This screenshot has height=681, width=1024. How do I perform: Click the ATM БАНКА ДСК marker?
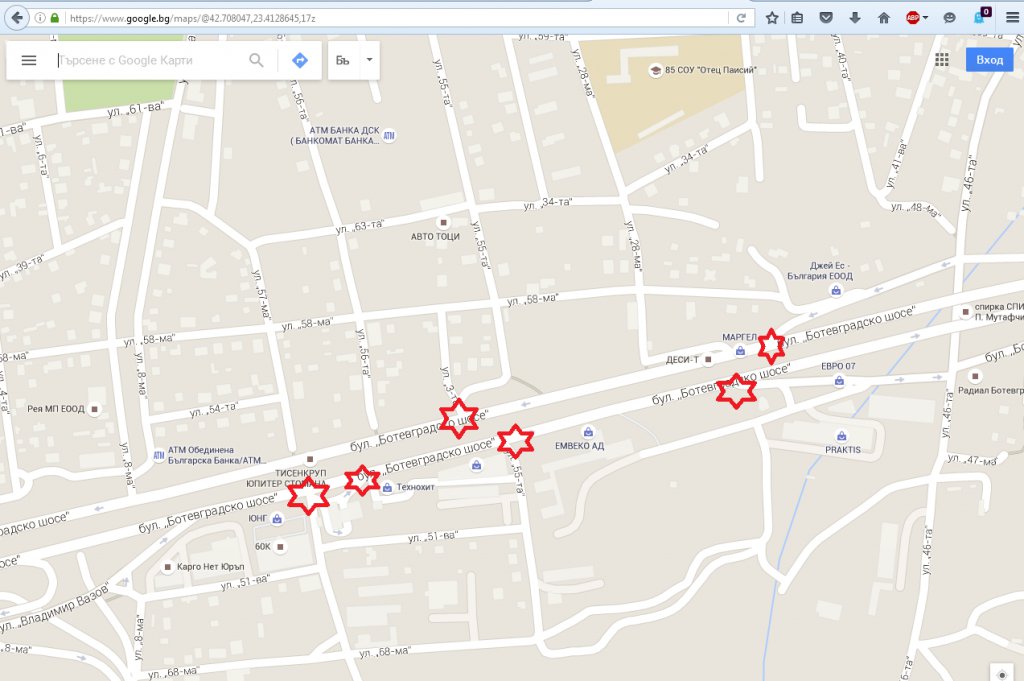point(389,136)
